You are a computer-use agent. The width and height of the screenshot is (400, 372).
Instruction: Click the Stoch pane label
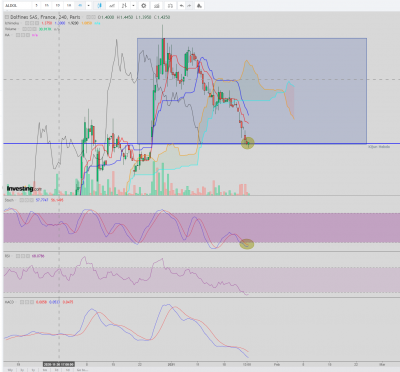click(x=9, y=200)
